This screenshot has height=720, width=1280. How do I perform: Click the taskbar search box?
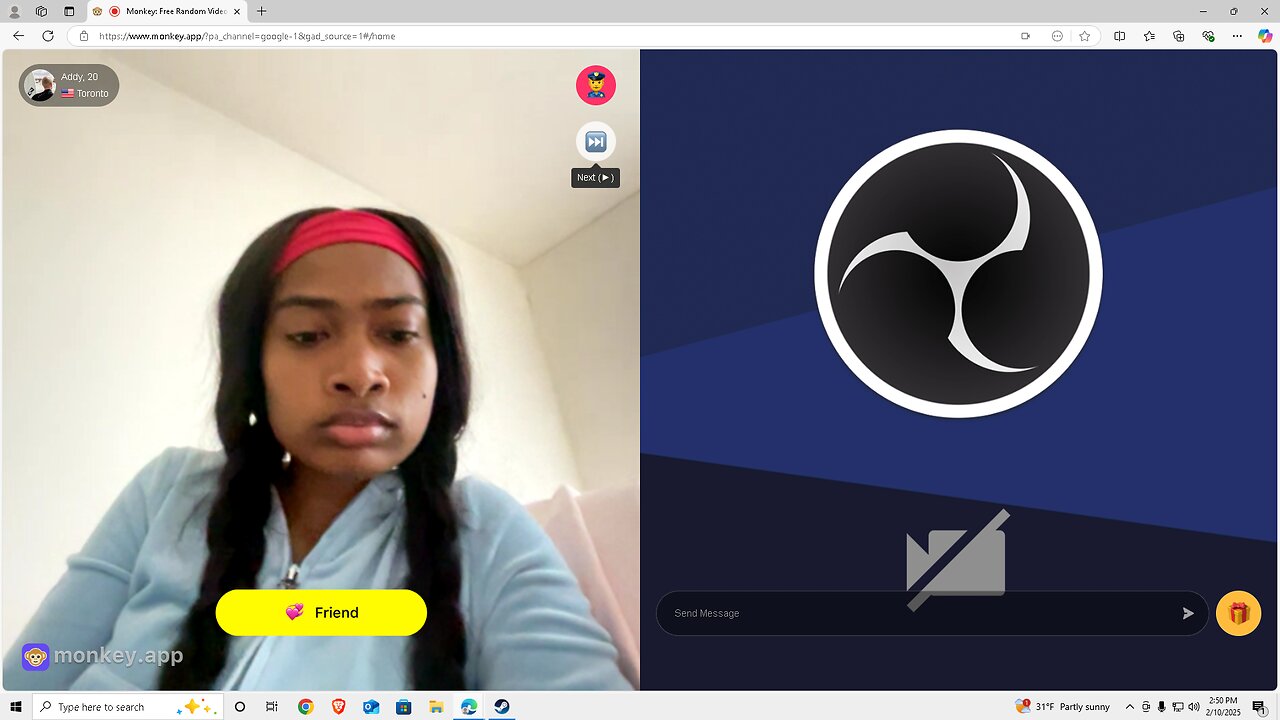click(x=127, y=707)
